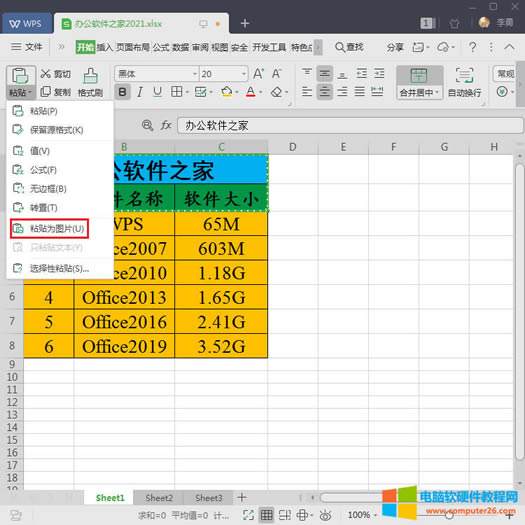Viewport: 525px width, 525px height.
Task: Click the fill color bucket icon
Action: click(227, 92)
